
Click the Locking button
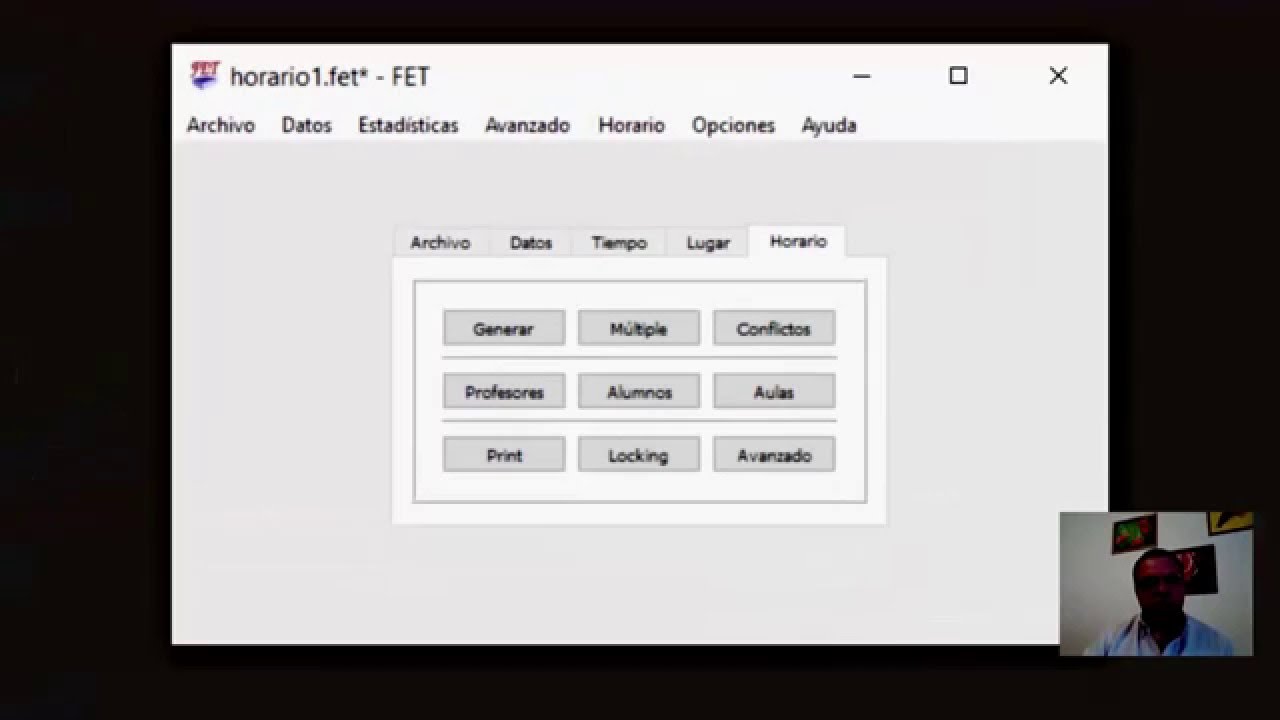pyautogui.click(x=639, y=455)
